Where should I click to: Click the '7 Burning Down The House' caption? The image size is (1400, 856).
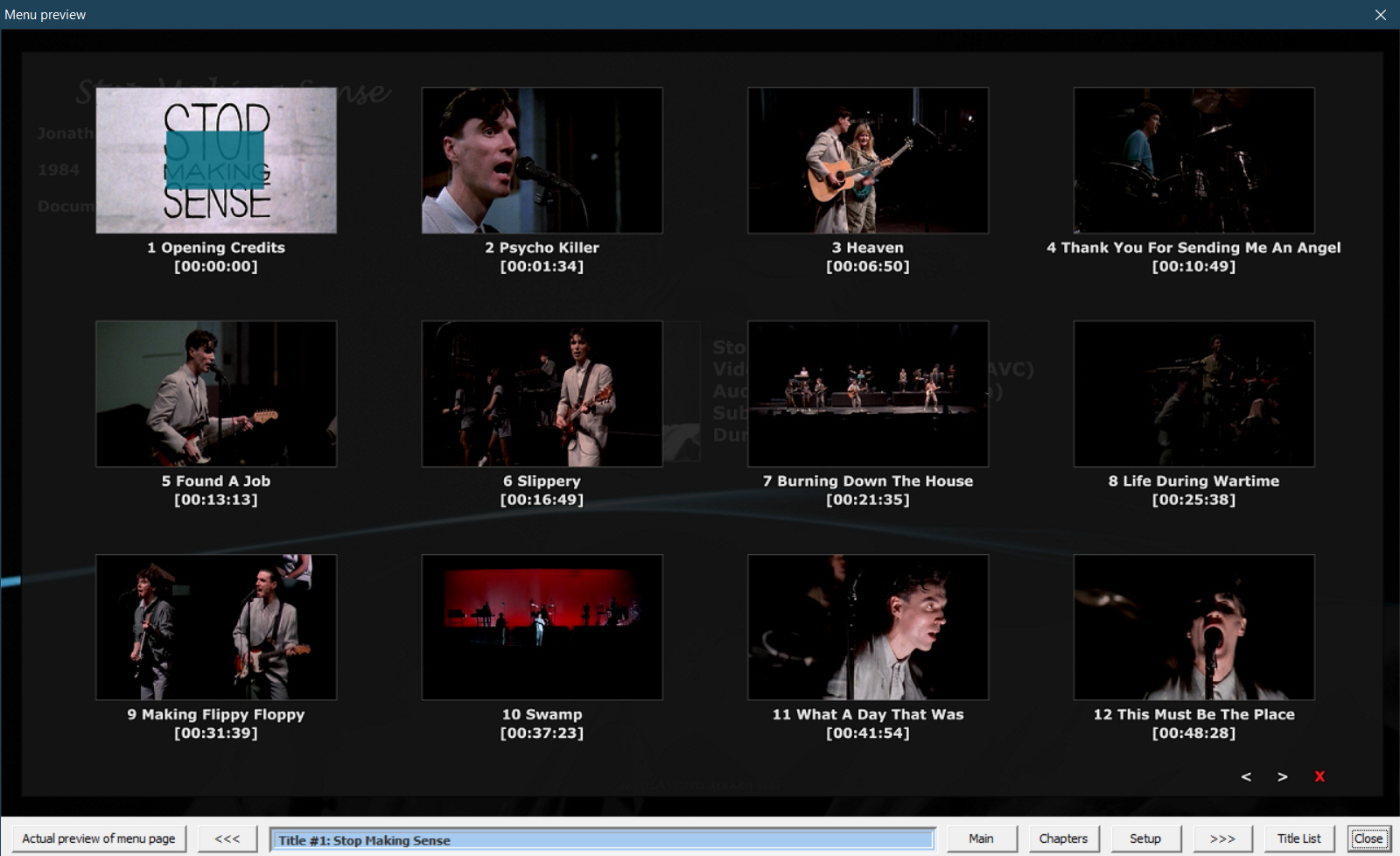[x=868, y=481]
